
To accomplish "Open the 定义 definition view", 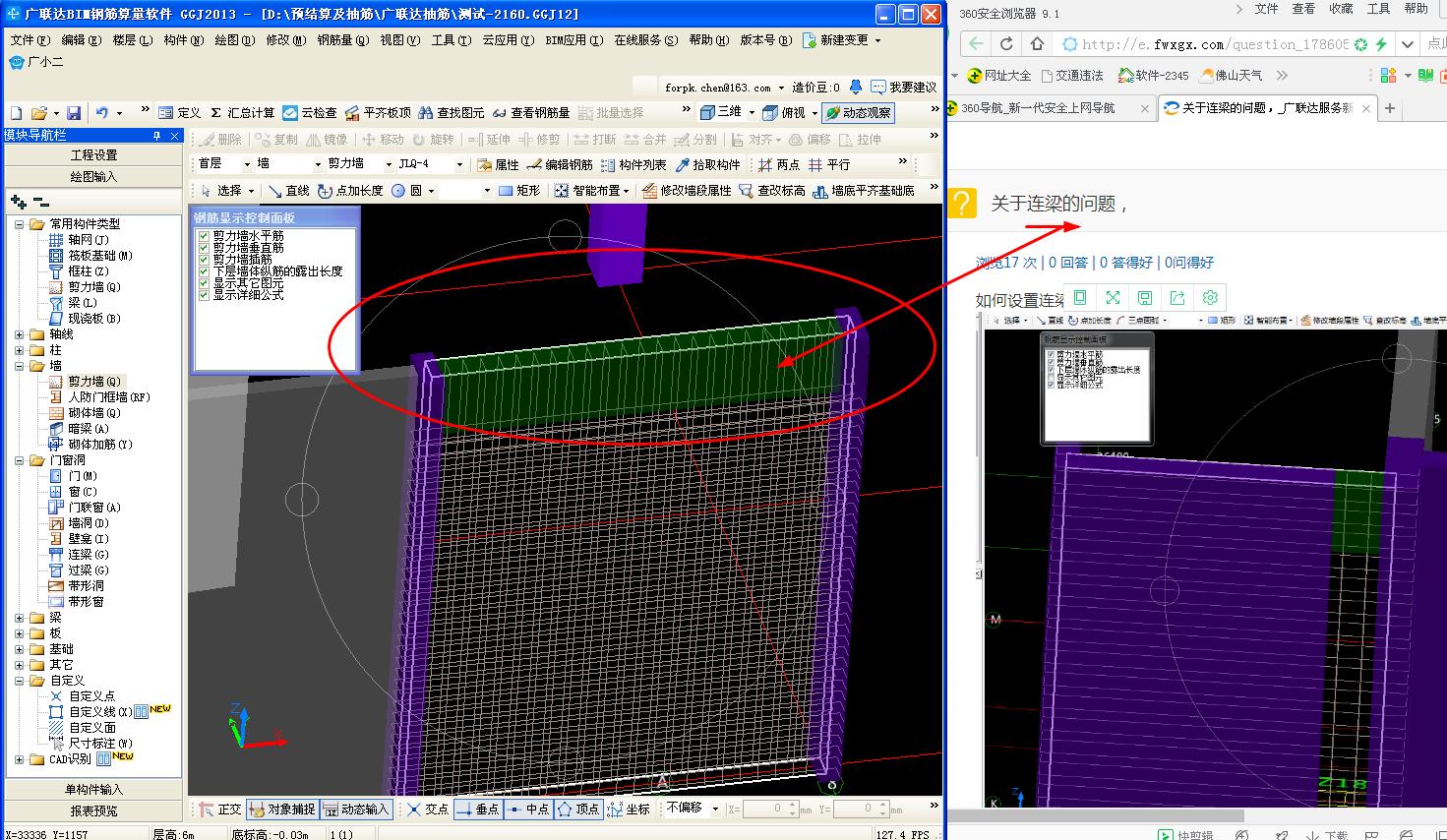I will coord(179,113).
